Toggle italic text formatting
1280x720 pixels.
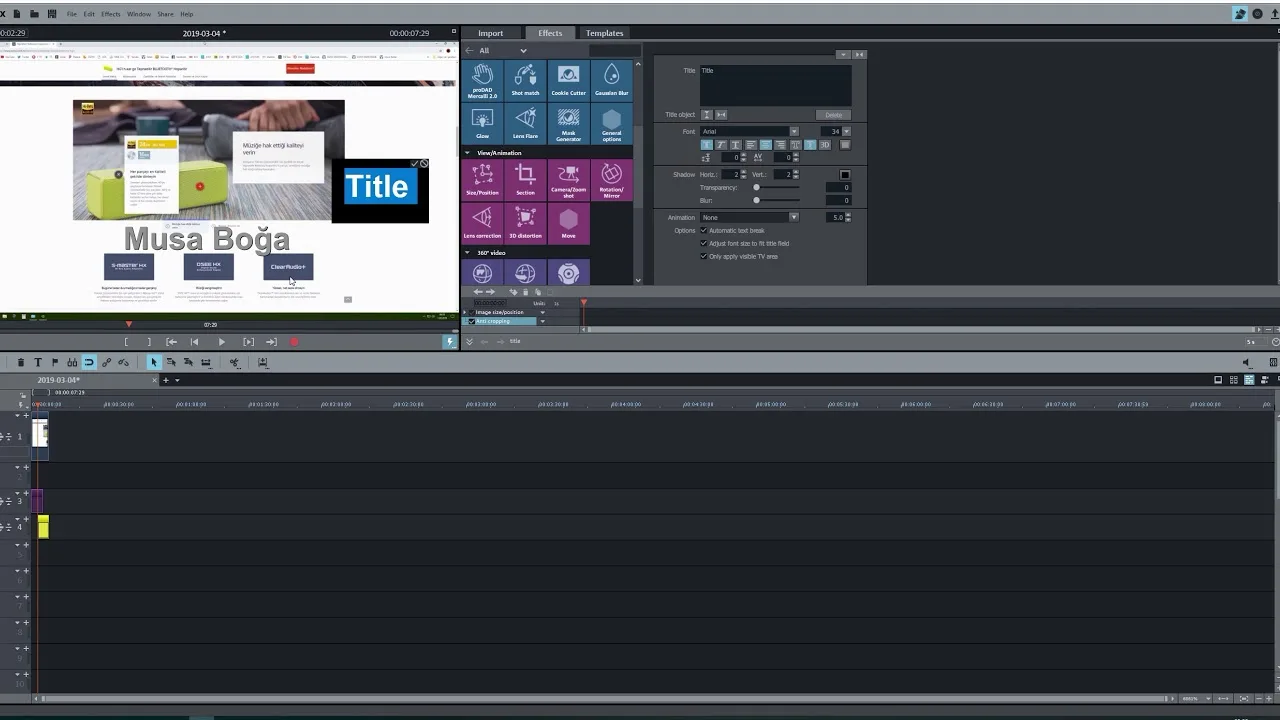(x=721, y=145)
